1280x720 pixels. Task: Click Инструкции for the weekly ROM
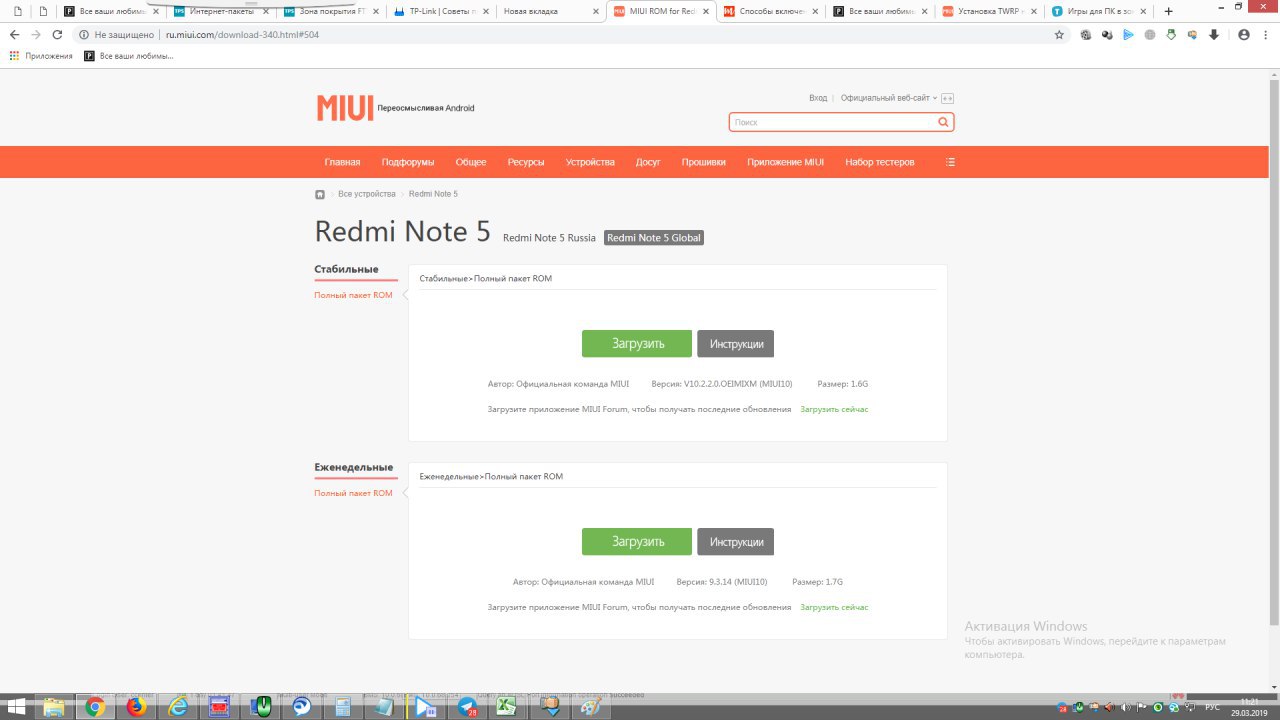pos(736,542)
